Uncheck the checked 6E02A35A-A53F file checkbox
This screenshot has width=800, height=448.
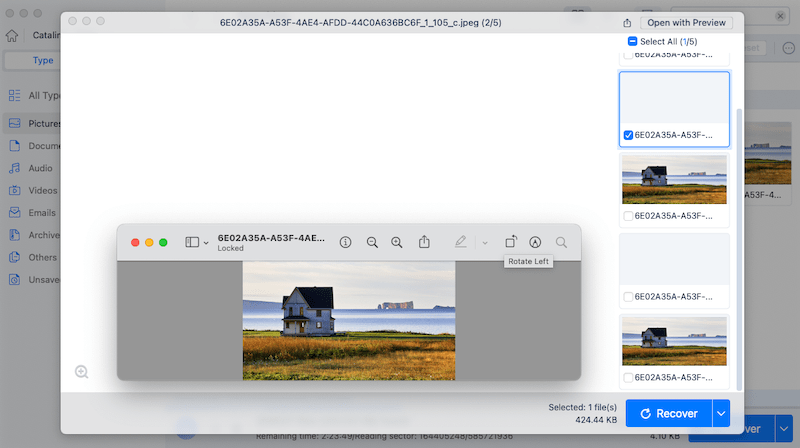(629, 135)
